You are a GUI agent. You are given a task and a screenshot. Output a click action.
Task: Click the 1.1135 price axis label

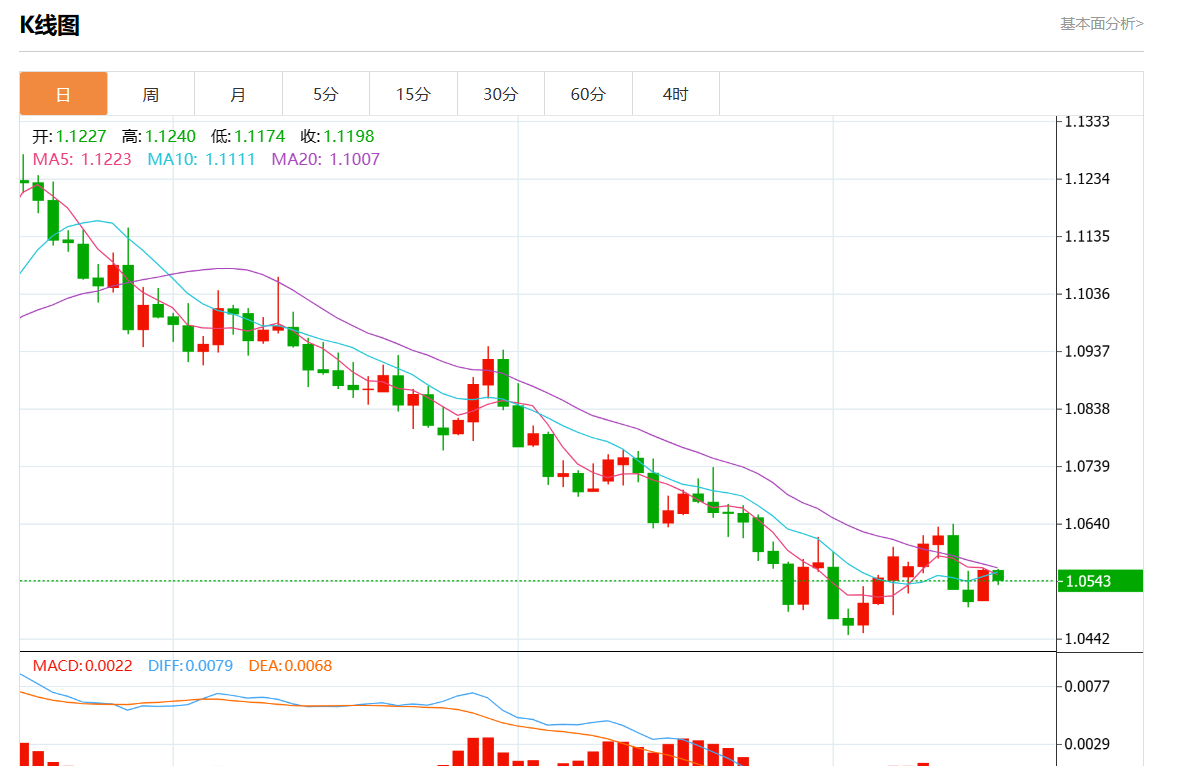coord(1087,237)
